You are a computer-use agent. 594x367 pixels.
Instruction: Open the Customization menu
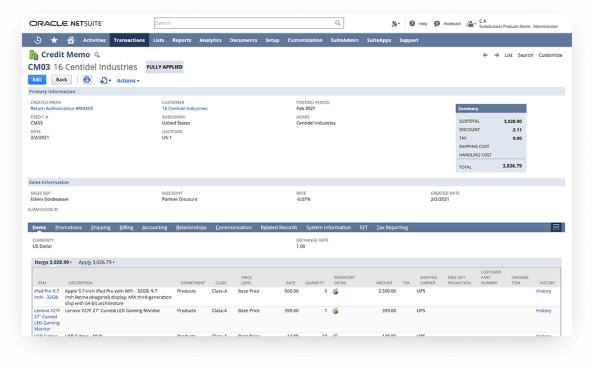pyautogui.click(x=305, y=40)
